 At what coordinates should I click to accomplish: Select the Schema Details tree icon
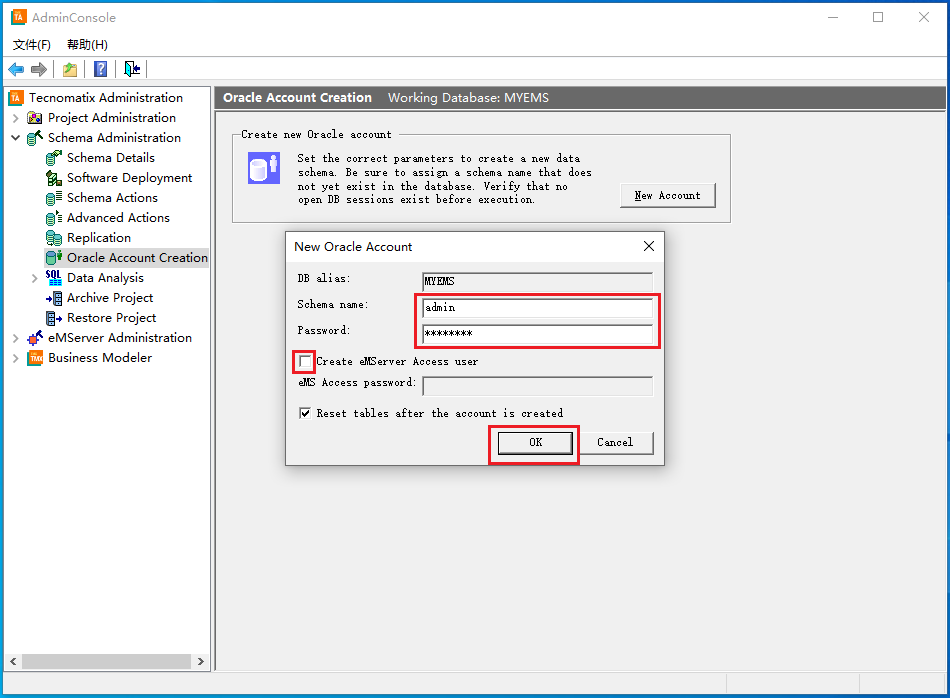pos(54,158)
